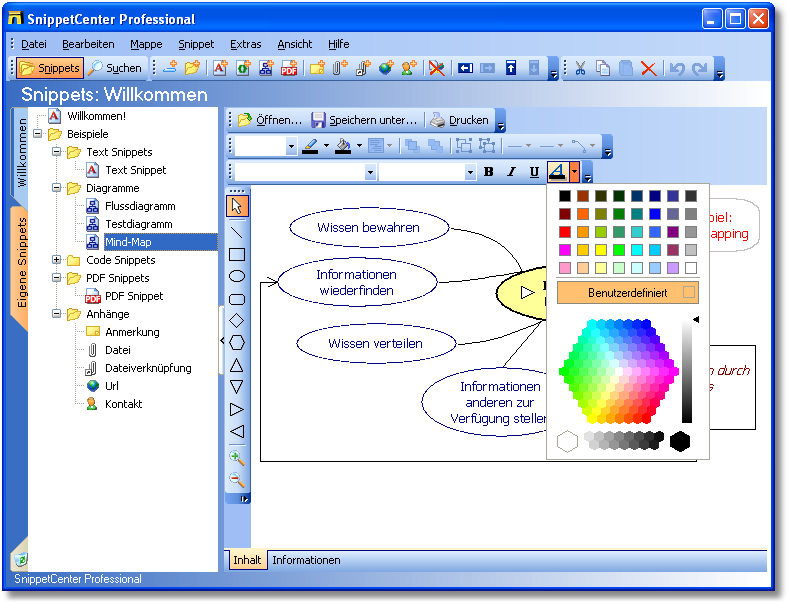
Task: Expand the Code Snippets folder
Action: pos(56,260)
